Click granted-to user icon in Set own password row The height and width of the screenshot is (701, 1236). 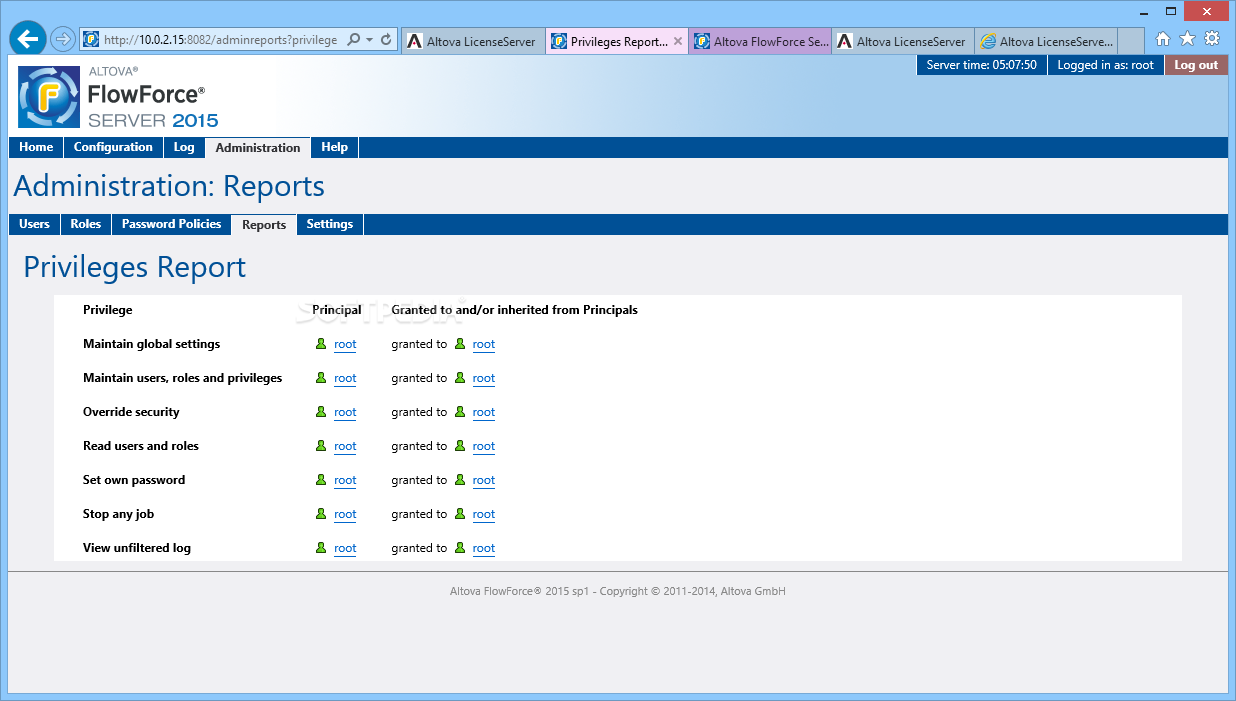[460, 479]
